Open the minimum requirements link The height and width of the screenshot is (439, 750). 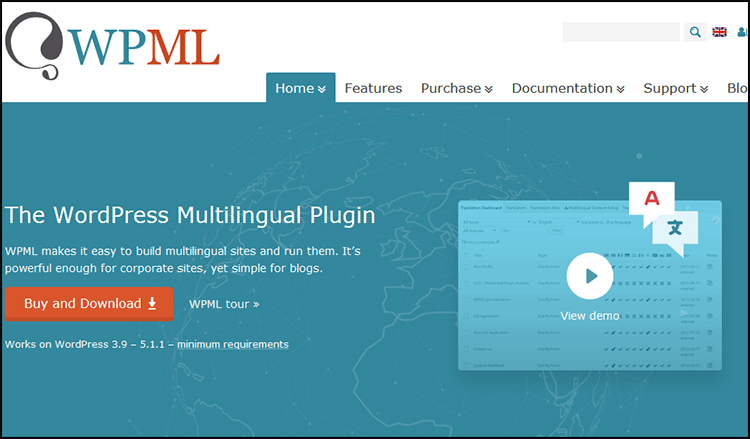(233, 344)
